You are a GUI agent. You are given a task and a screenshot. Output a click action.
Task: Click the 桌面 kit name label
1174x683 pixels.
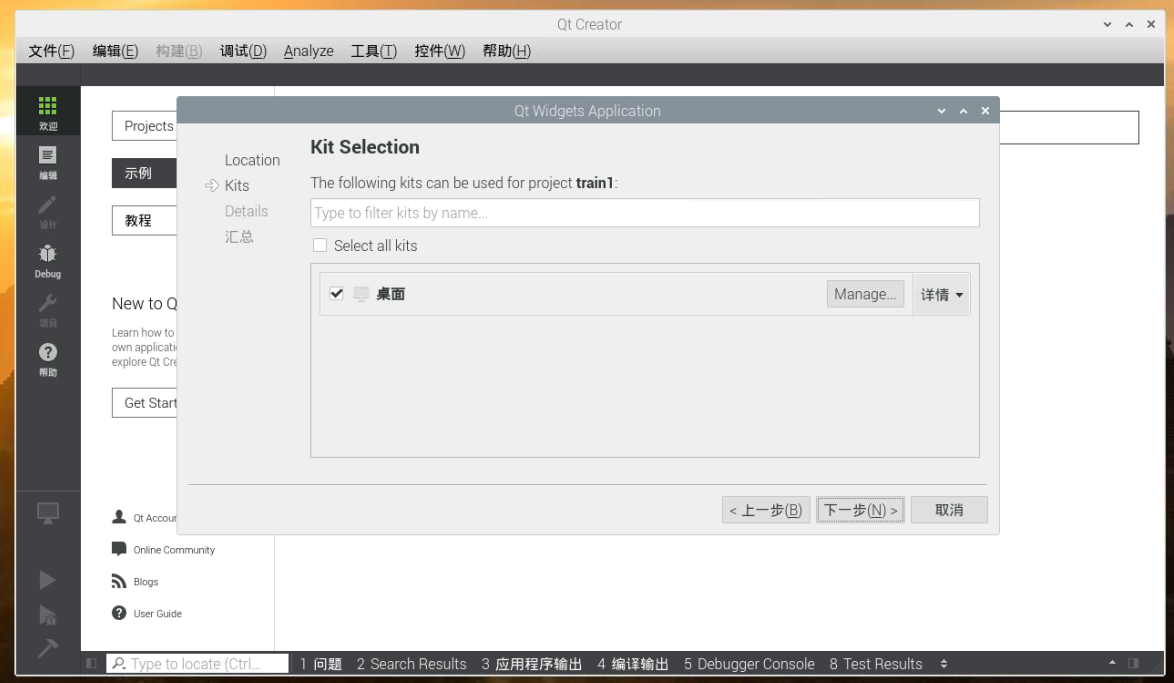[x=390, y=294]
